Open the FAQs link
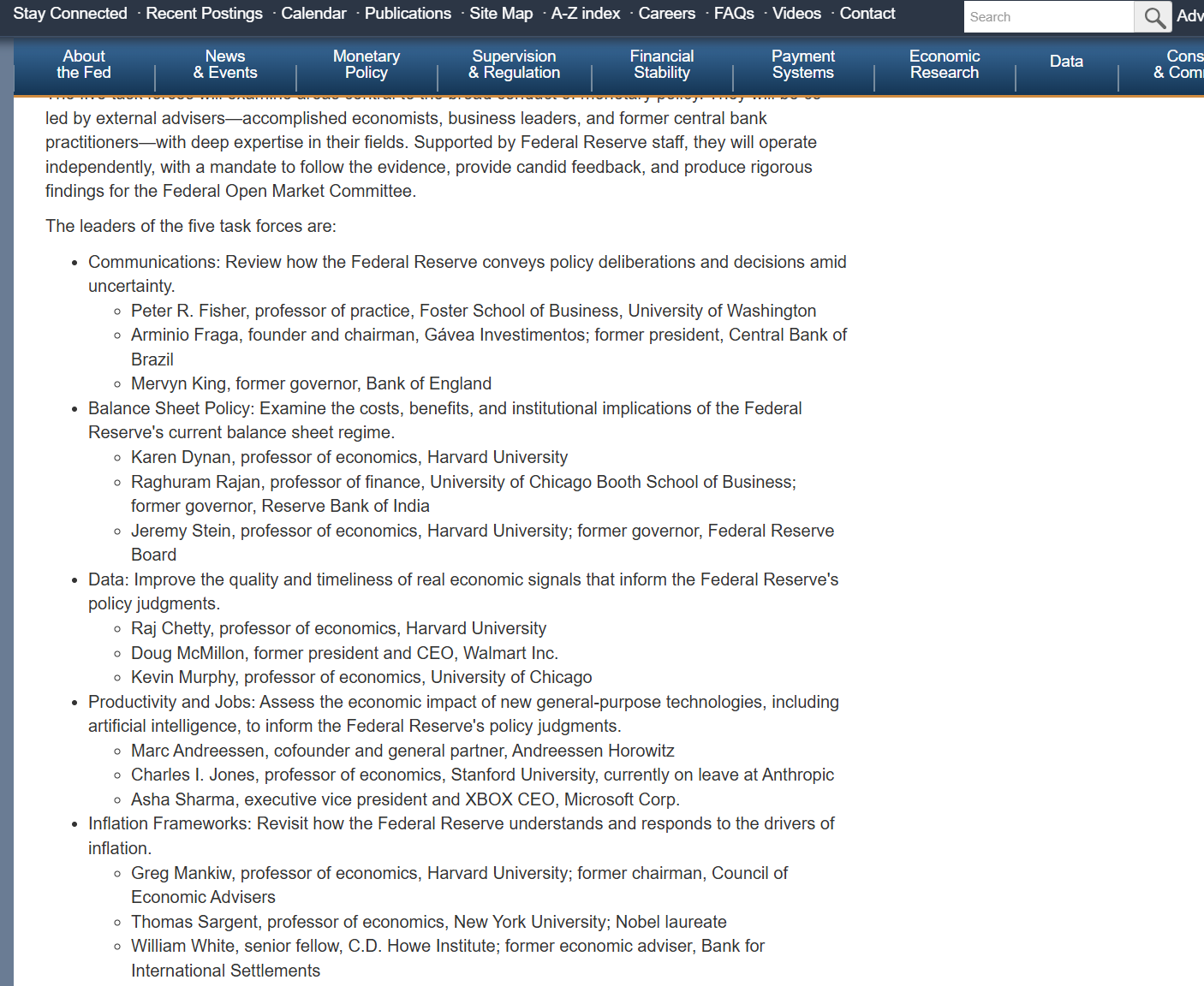The image size is (1204, 986). point(734,14)
